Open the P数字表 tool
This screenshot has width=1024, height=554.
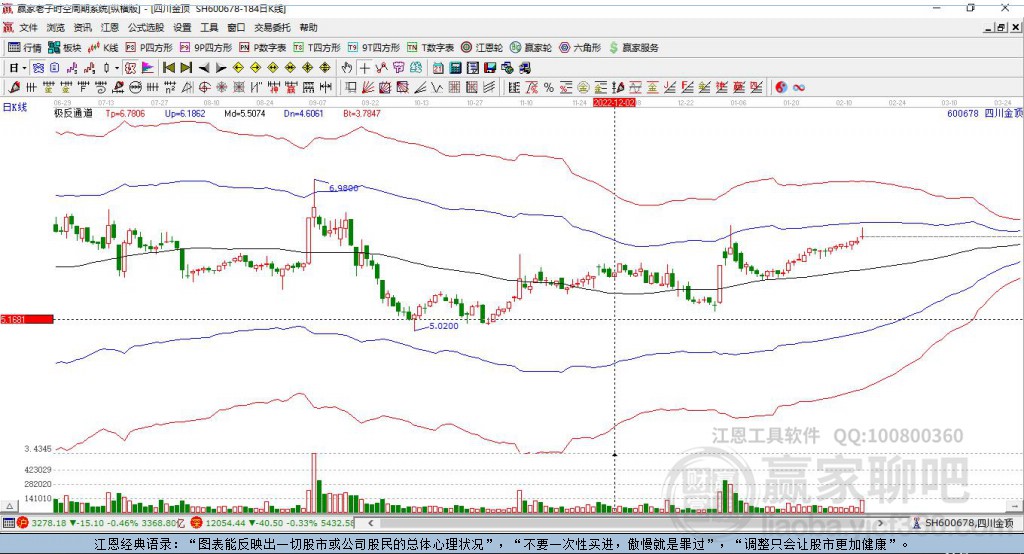(x=263, y=48)
